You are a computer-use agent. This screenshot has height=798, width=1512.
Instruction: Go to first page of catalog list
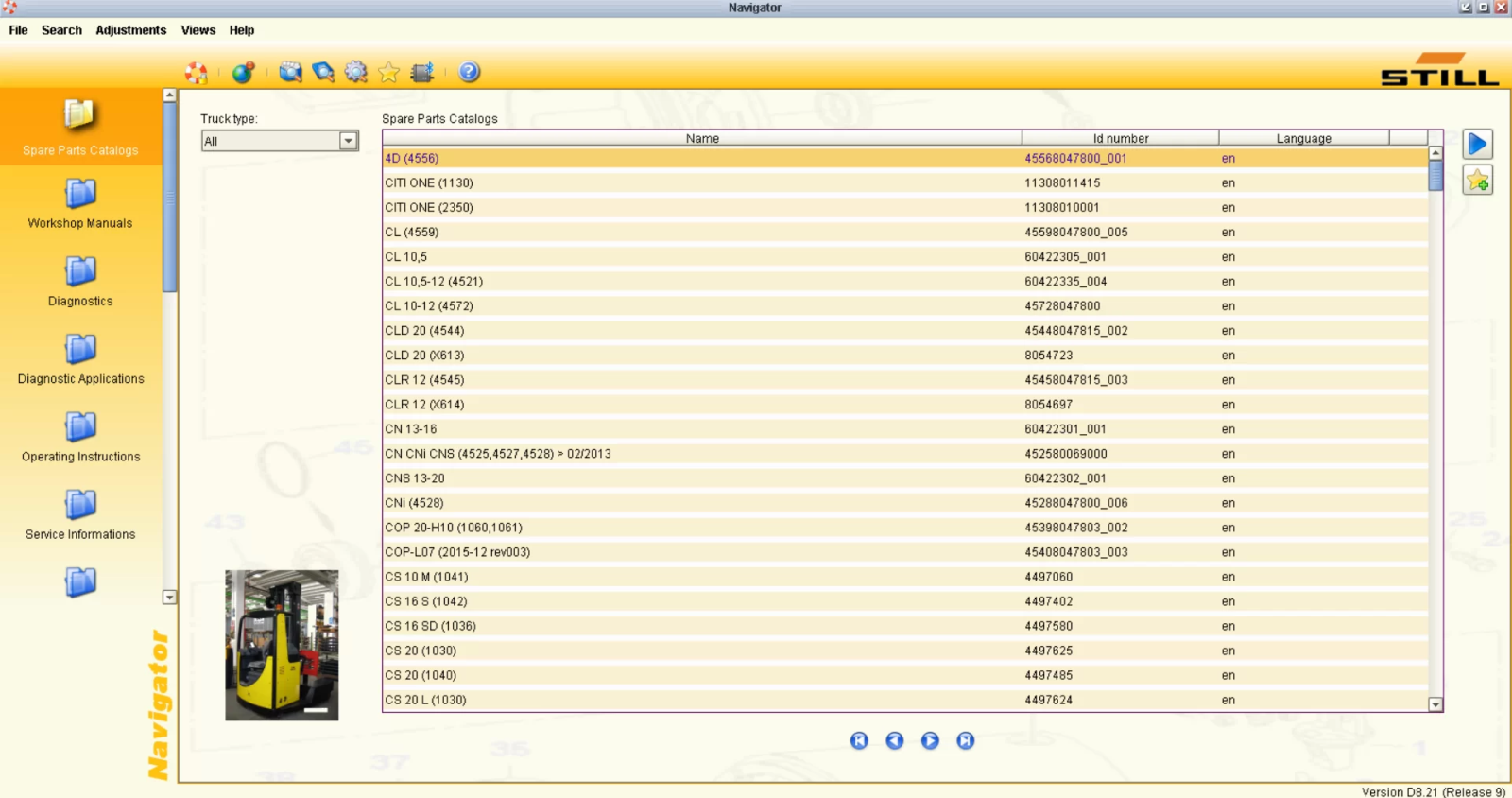(x=859, y=740)
